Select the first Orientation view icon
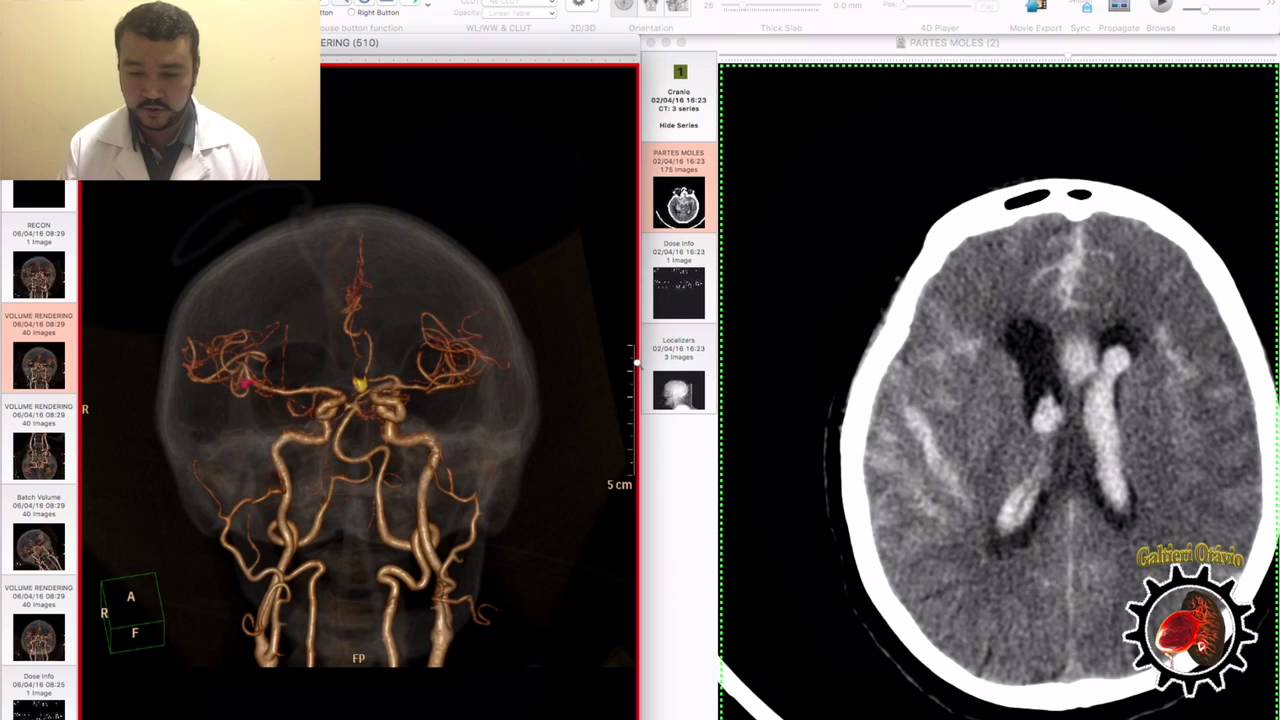The width and height of the screenshot is (1280, 720). click(624, 5)
